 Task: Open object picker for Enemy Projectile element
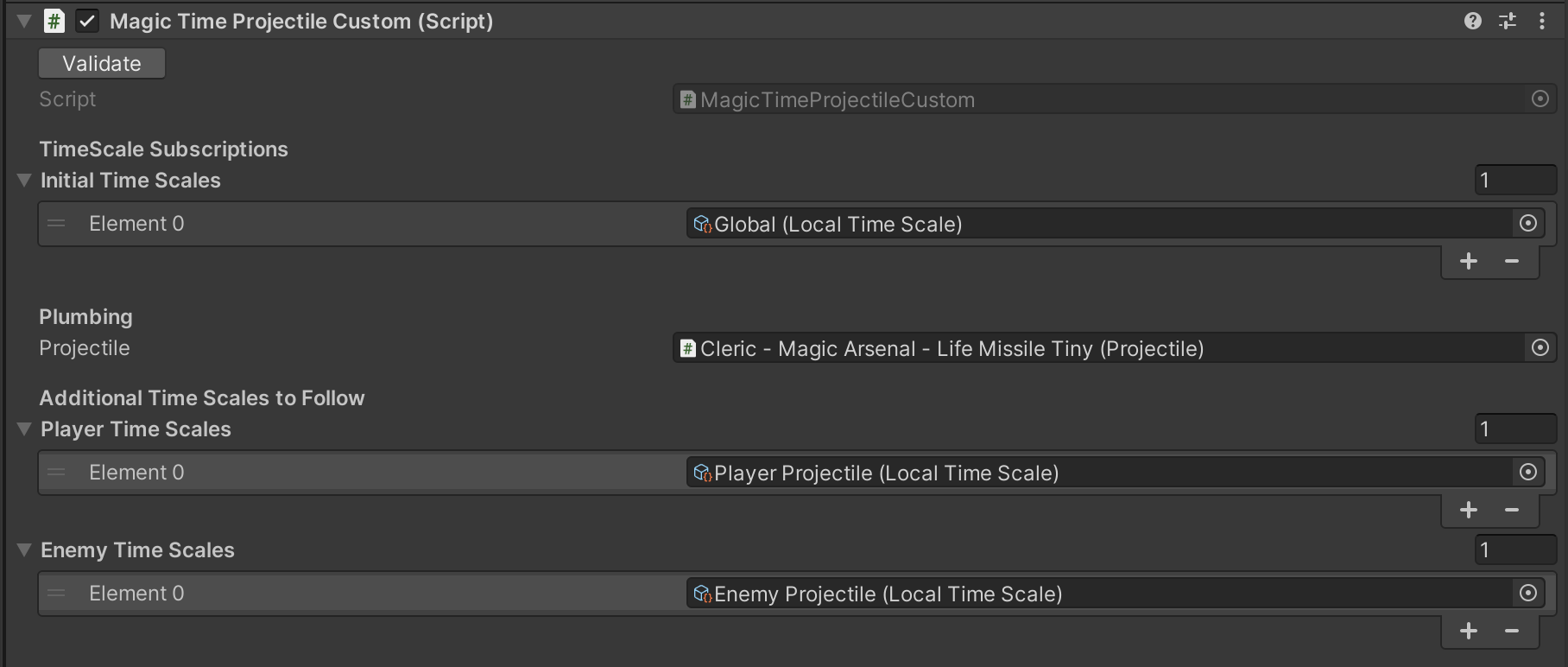tap(1528, 594)
